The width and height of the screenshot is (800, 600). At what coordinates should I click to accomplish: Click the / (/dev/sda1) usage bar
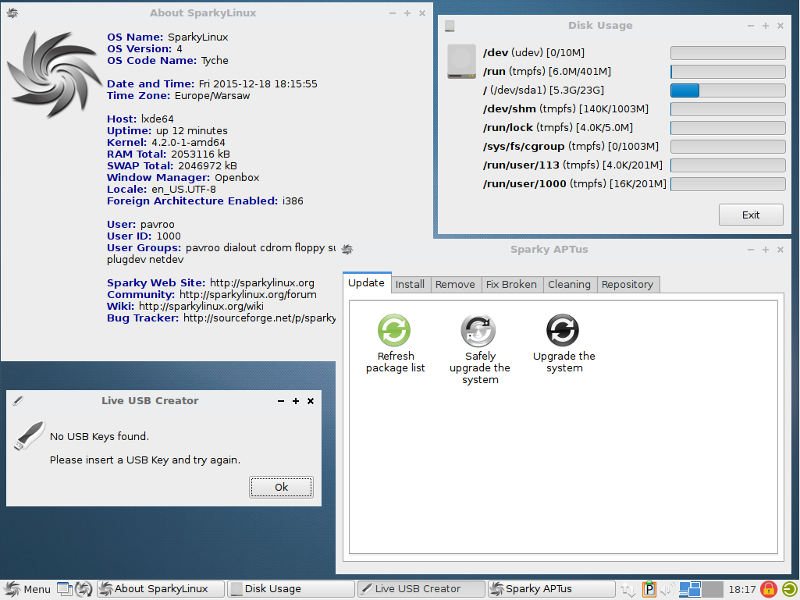(x=728, y=90)
